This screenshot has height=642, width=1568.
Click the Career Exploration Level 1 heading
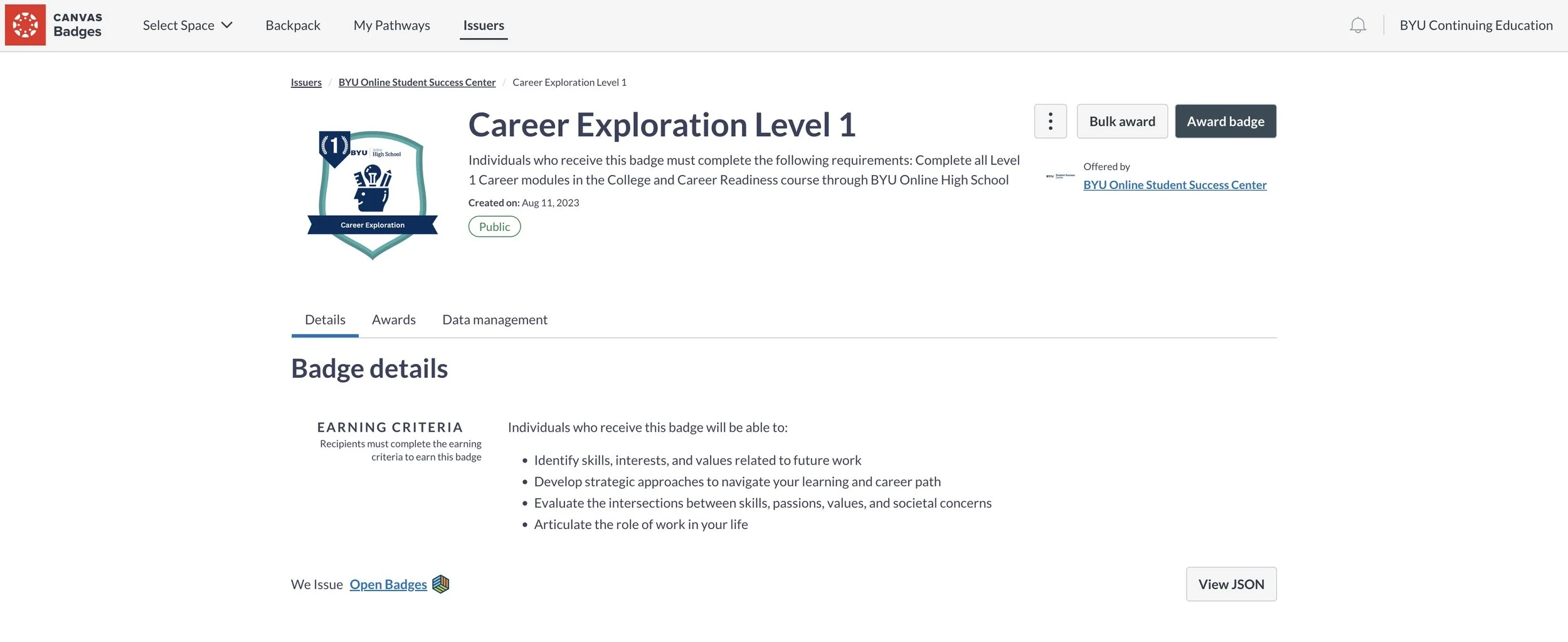point(662,125)
